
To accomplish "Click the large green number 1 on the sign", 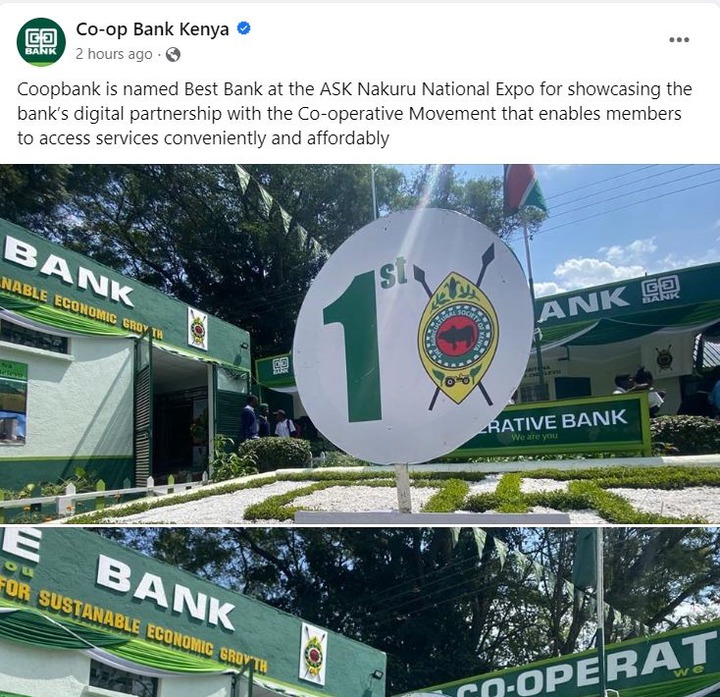I will point(354,346).
